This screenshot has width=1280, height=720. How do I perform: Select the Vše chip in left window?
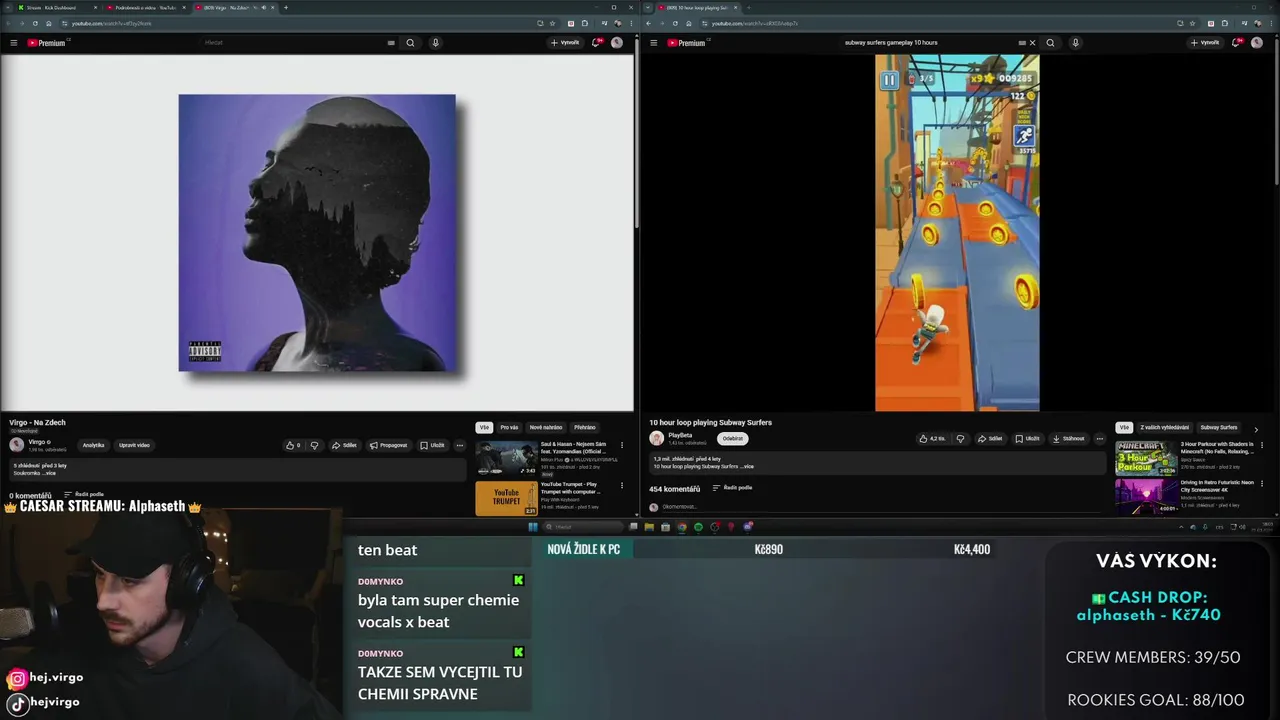click(484, 427)
